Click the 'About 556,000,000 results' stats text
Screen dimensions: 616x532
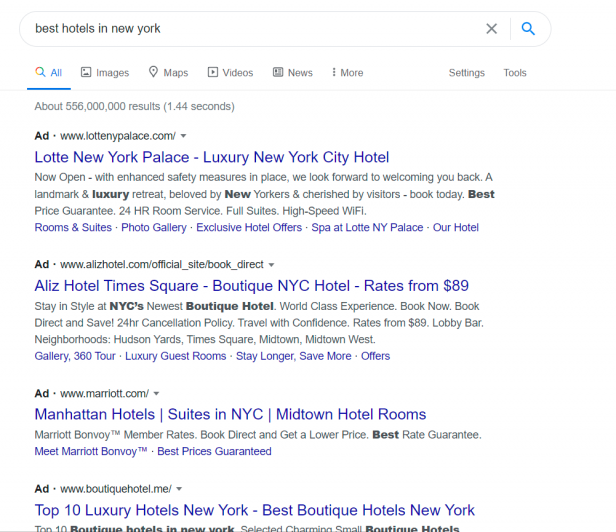tap(134, 106)
